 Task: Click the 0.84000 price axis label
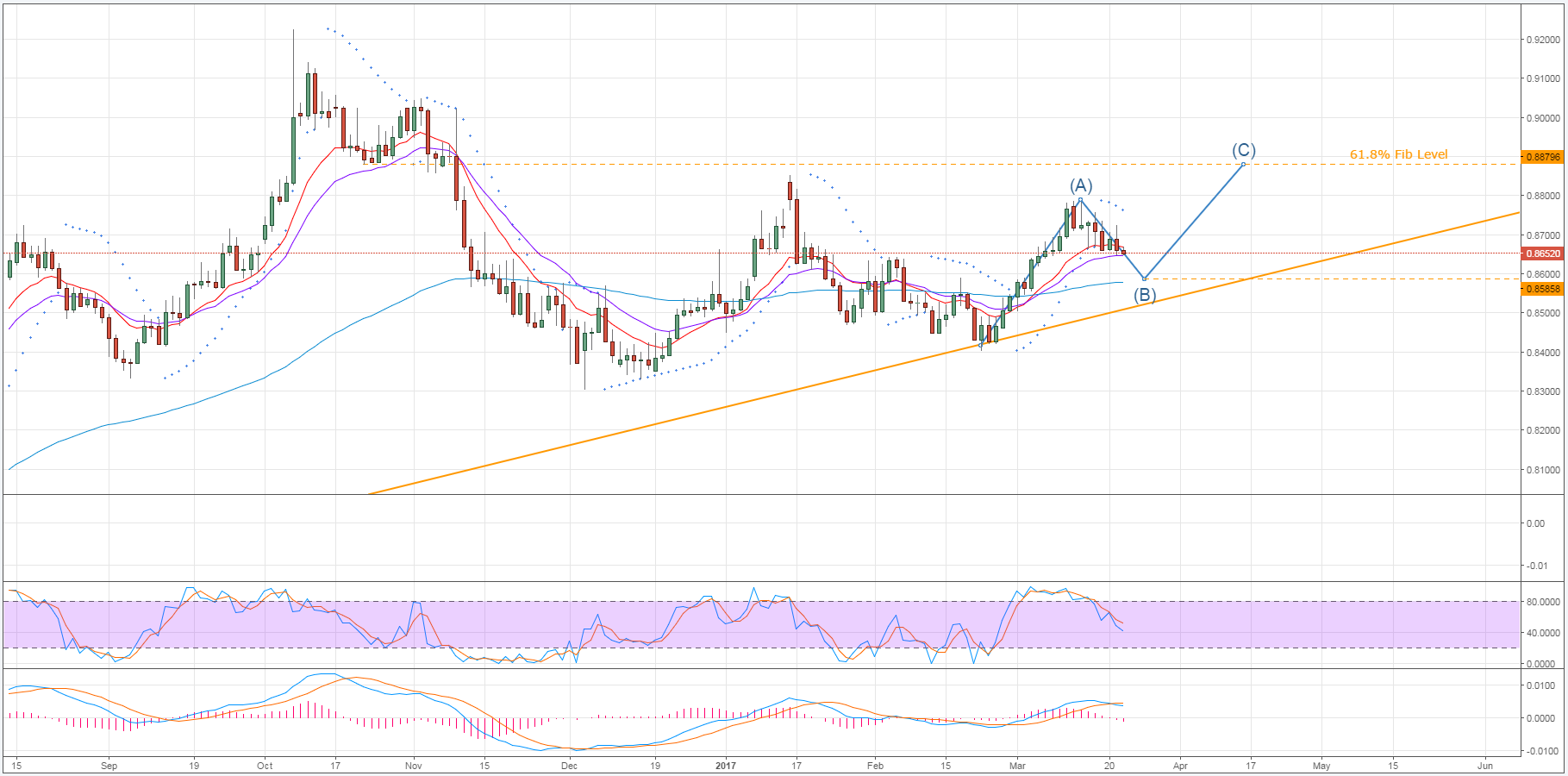pyautogui.click(x=1543, y=352)
